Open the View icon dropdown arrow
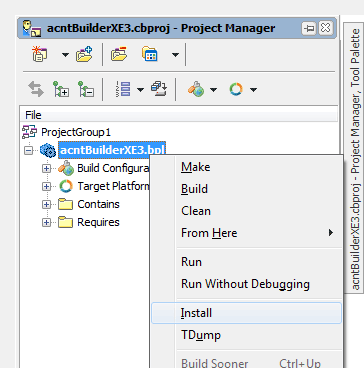The image size is (364, 368). point(175,55)
